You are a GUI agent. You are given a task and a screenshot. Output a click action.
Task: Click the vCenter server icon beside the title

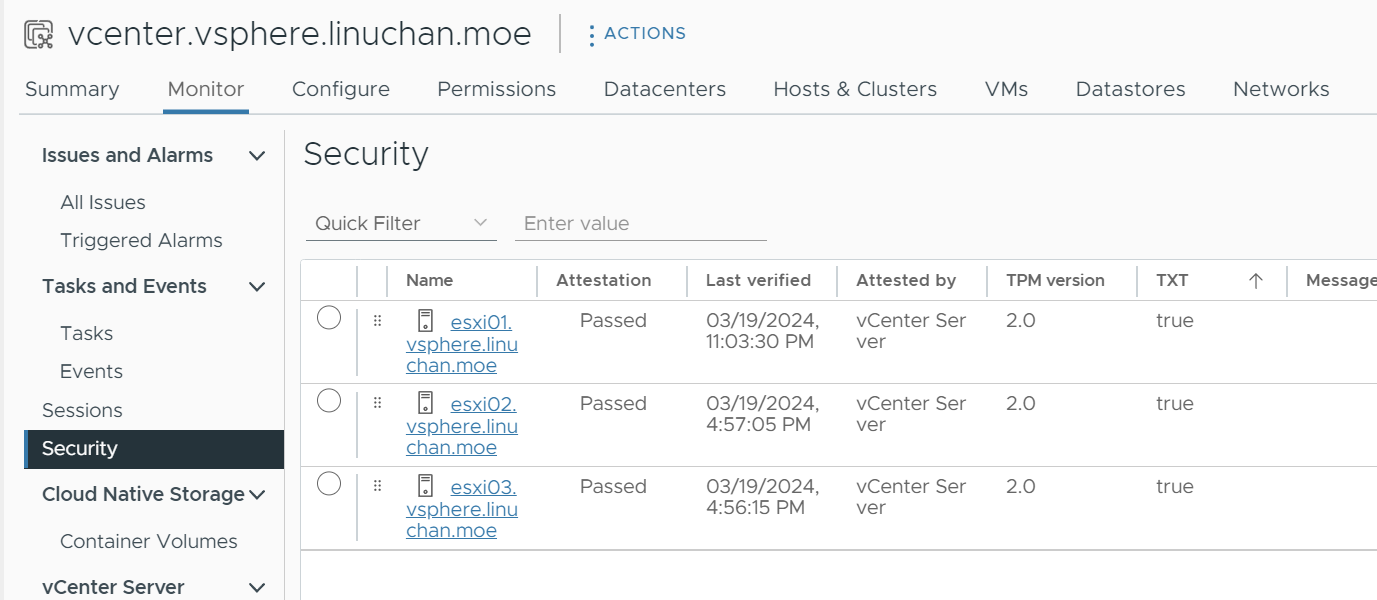(x=38, y=35)
